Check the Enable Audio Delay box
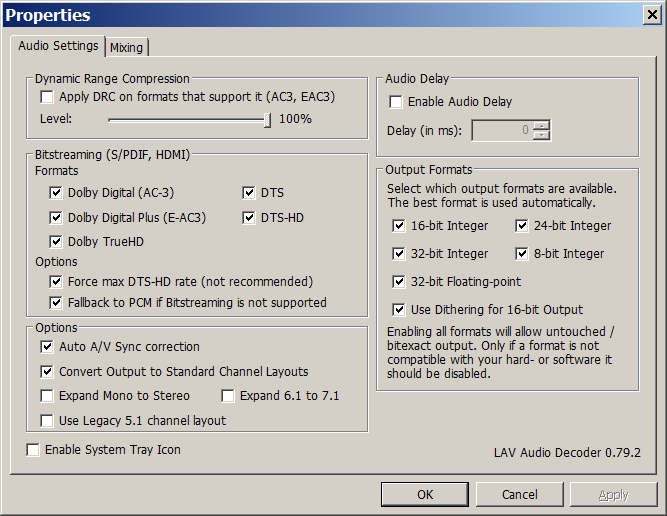667x516 pixels. tap(396, 102)
